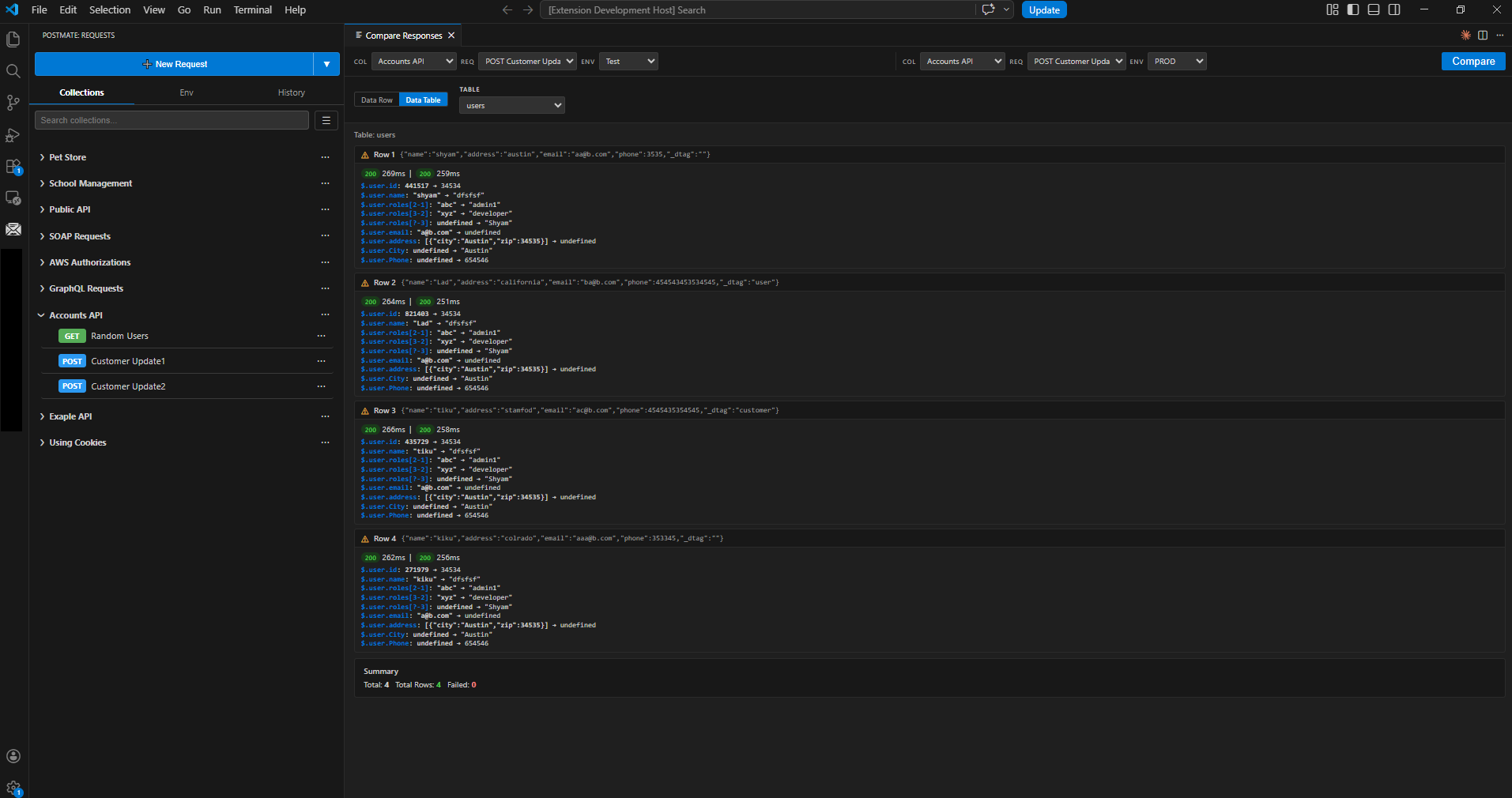Click the orange star icon in editor toolbar

click(x=1465, y=36)
